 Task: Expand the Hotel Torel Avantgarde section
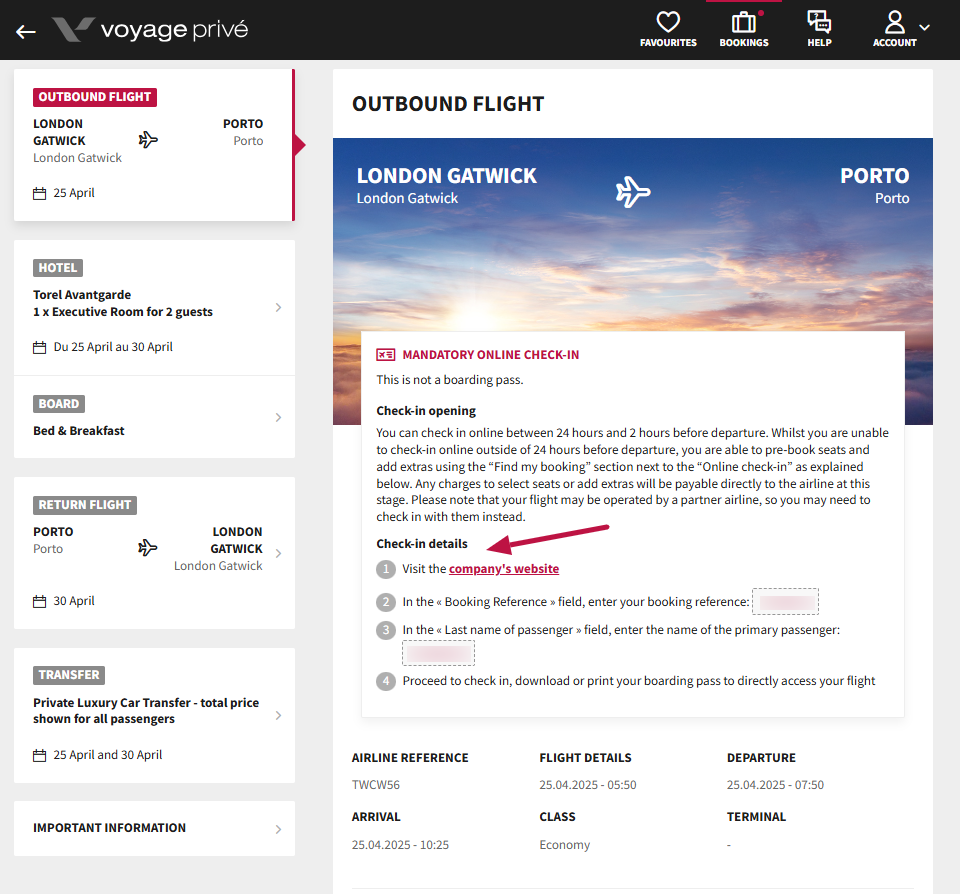(154, 307)
